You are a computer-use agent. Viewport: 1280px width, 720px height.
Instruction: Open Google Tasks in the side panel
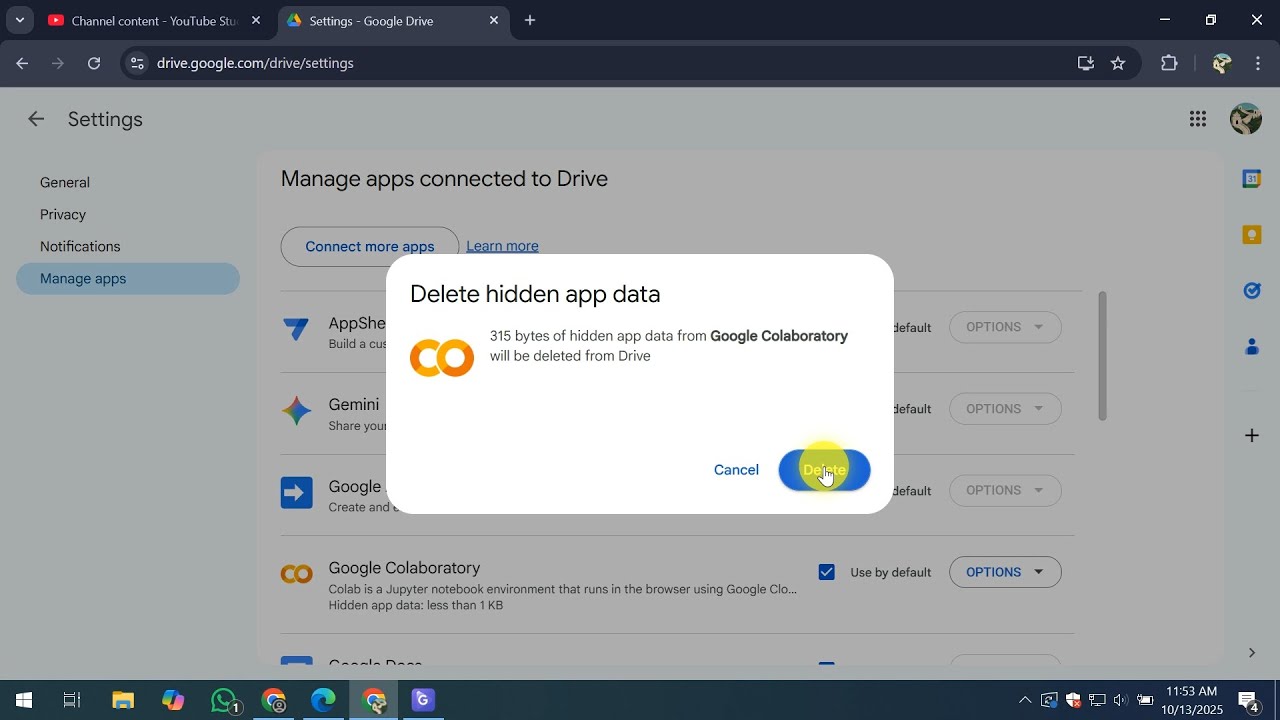click(1251, 291)
